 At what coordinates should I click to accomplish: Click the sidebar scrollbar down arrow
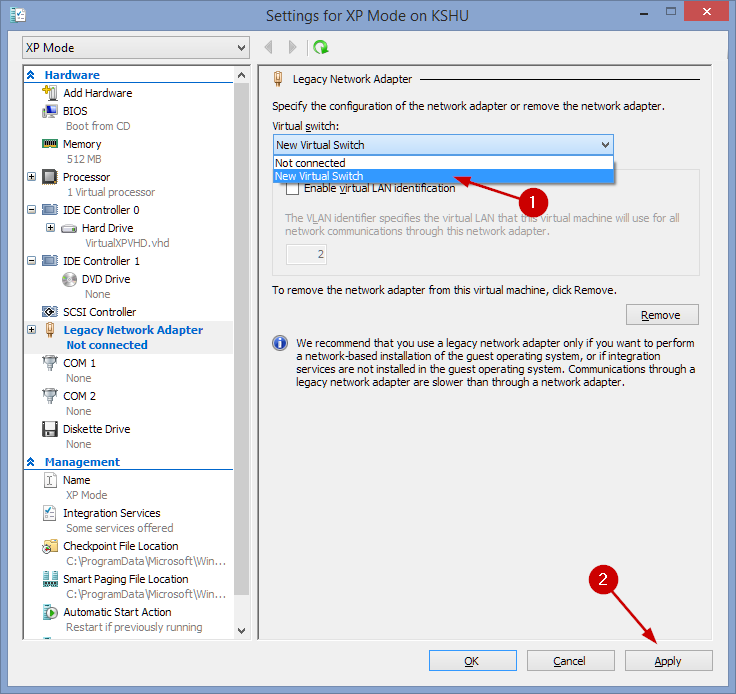(242, 631)
